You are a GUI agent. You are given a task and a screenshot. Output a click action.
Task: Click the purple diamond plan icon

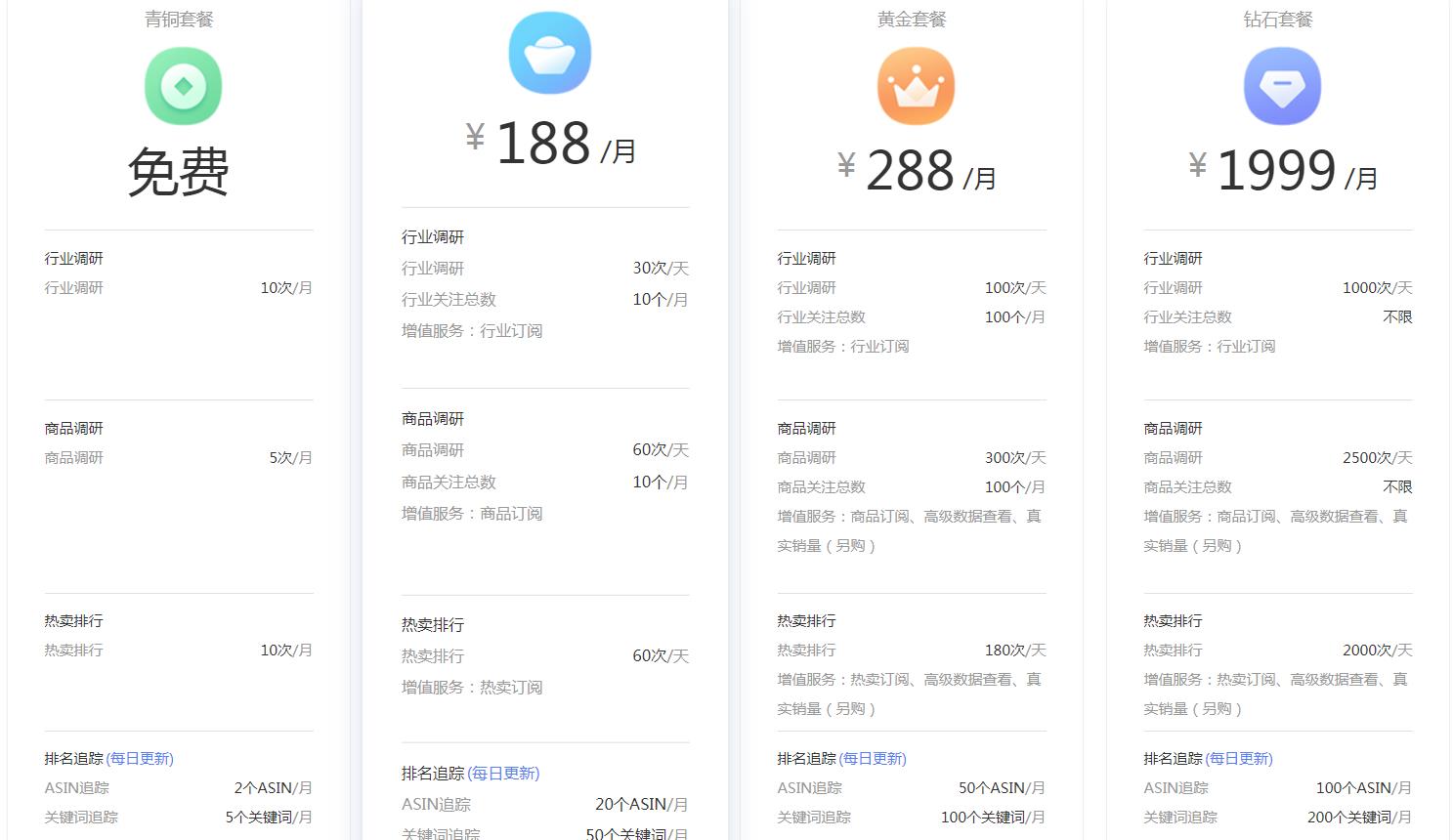click(1282, 87)
